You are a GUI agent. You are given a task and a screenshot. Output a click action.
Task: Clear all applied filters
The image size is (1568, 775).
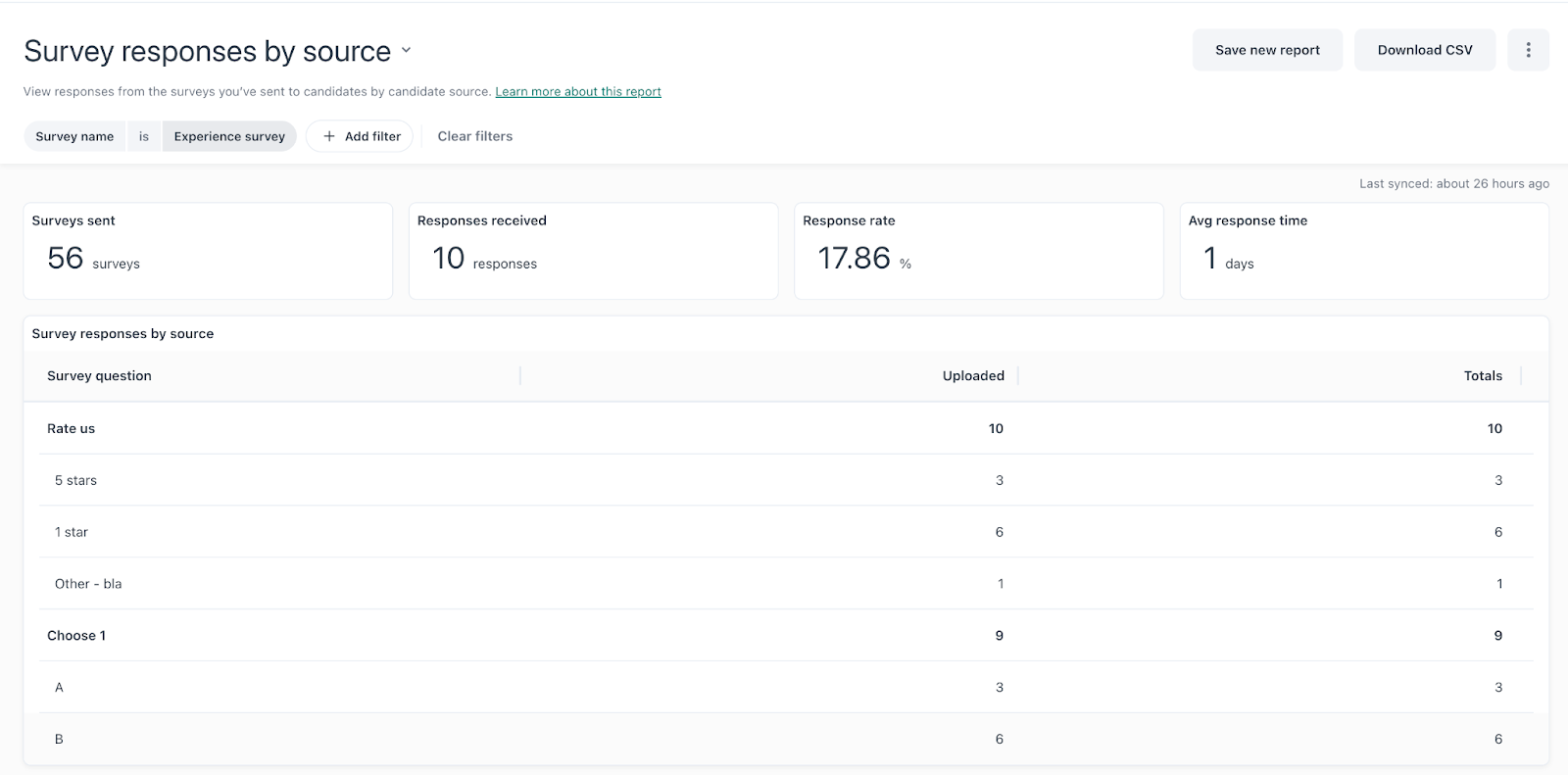click(x=474, y=136)
